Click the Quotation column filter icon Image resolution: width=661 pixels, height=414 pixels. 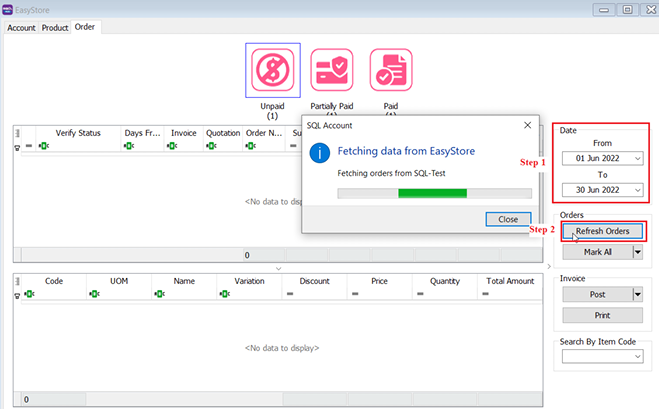click(x=212, y=146)
